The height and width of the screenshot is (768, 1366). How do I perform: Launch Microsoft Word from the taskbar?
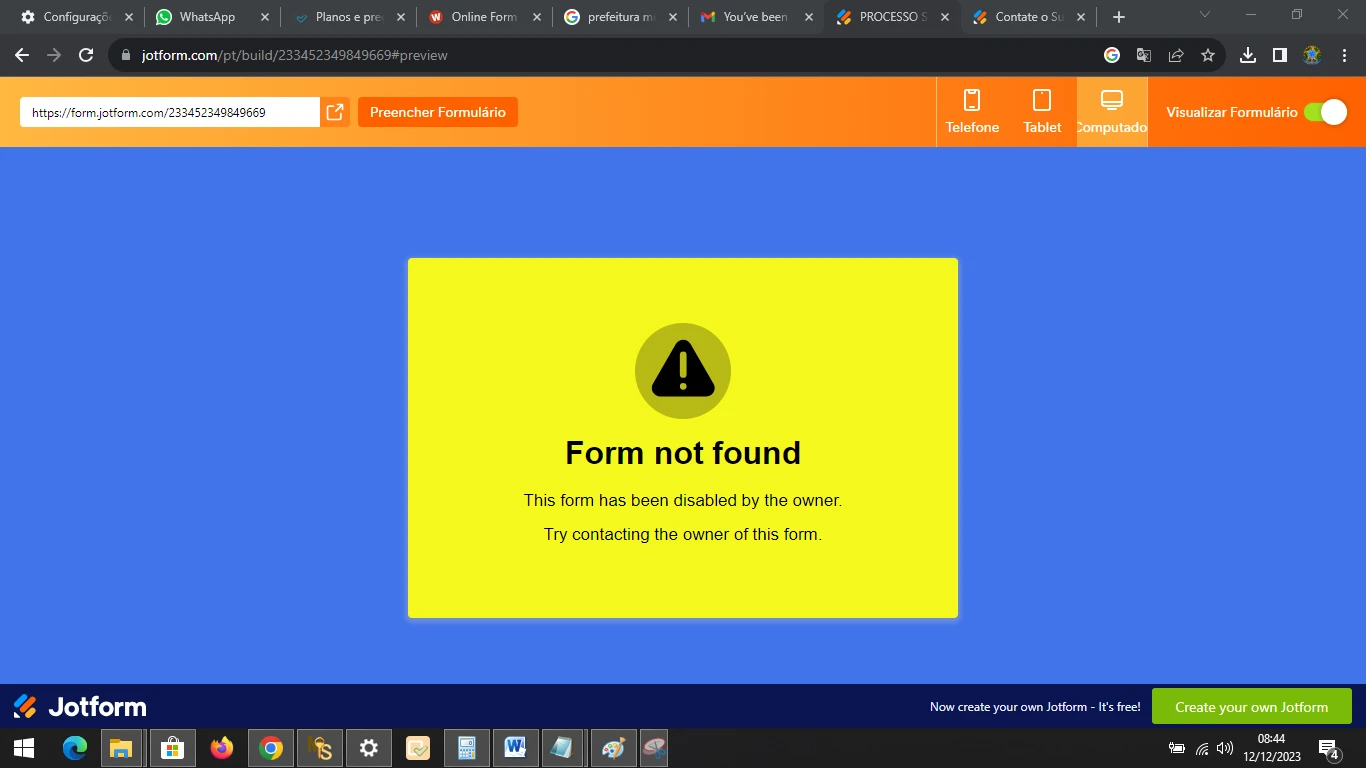[x=515, y=748]
